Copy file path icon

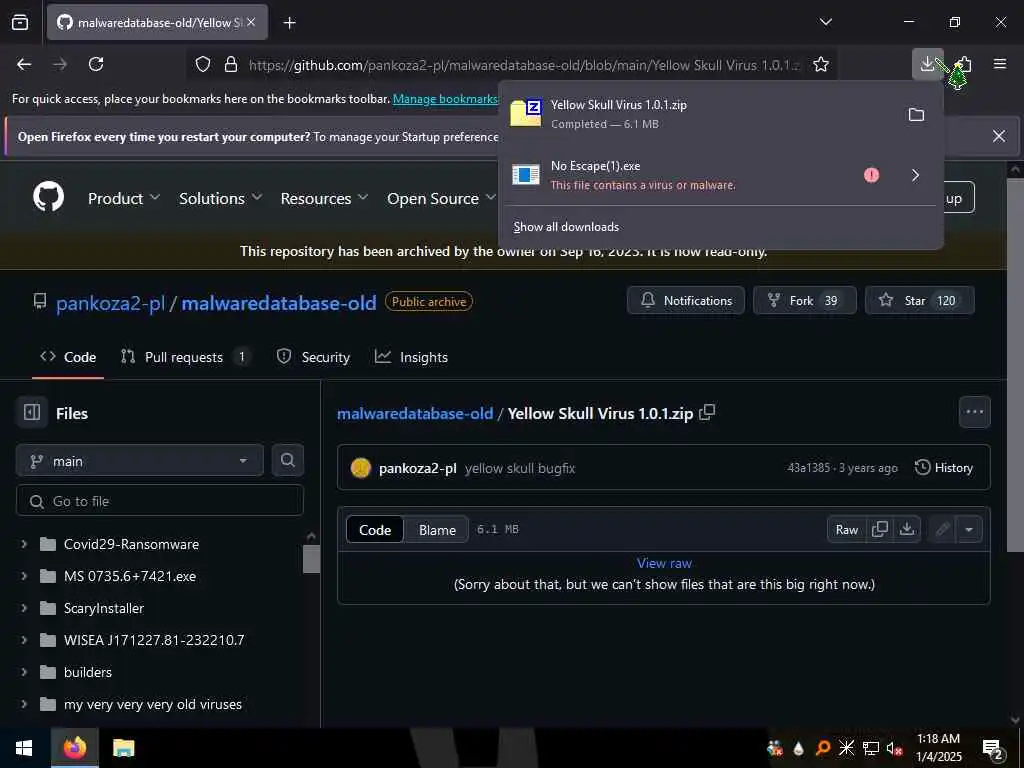point(707,413)
